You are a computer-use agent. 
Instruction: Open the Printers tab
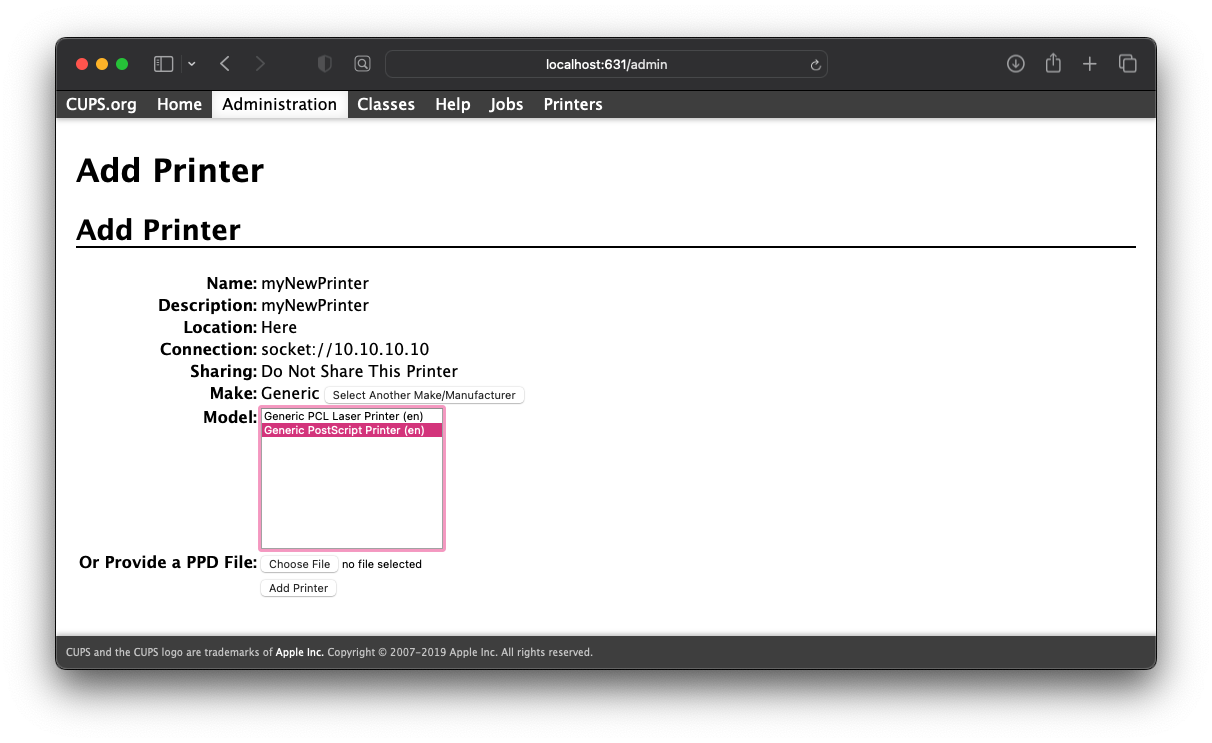tap(573, 104)
